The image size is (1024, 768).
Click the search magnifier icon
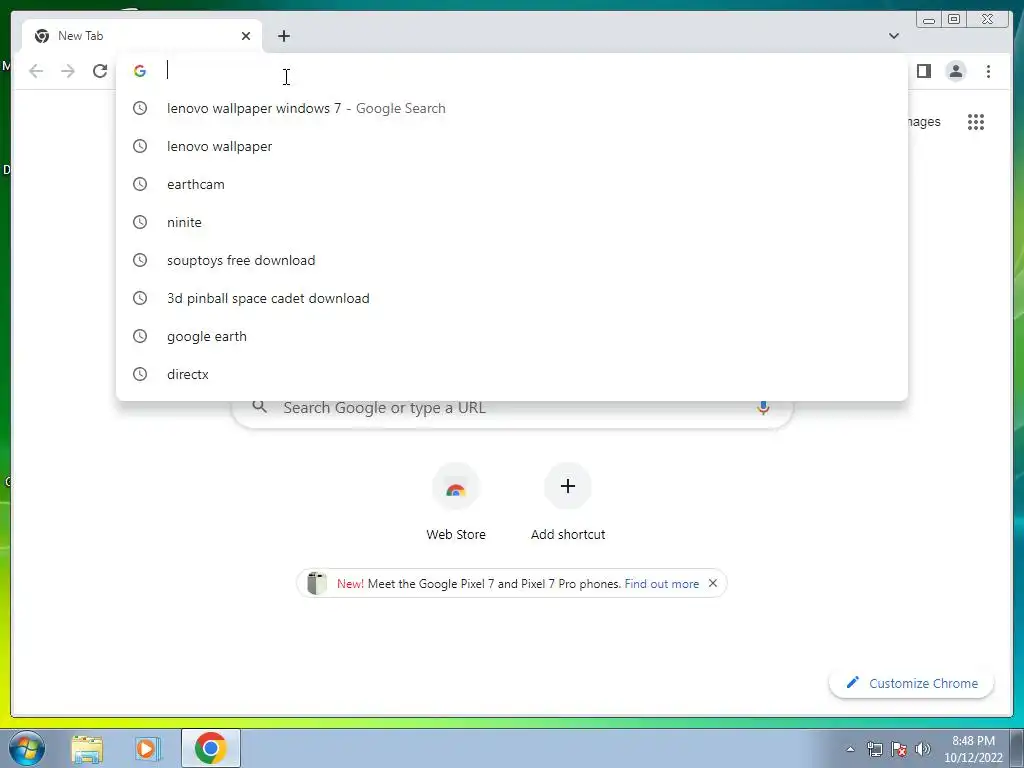[259, 407]
